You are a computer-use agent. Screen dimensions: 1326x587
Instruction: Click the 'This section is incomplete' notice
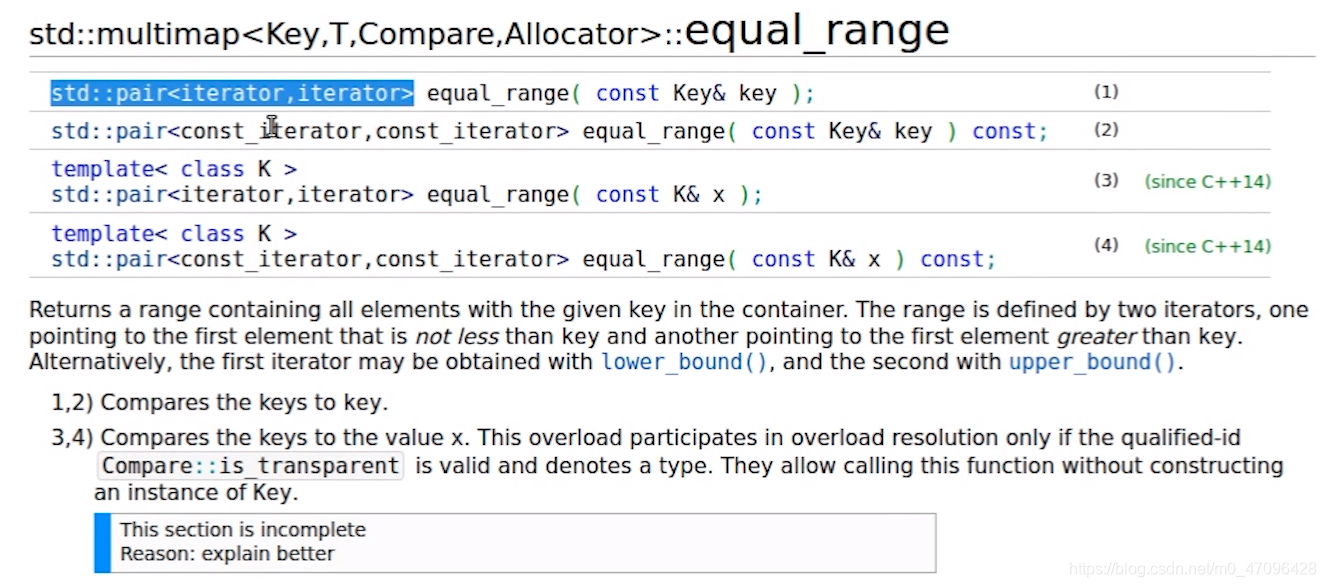point(243,530)
